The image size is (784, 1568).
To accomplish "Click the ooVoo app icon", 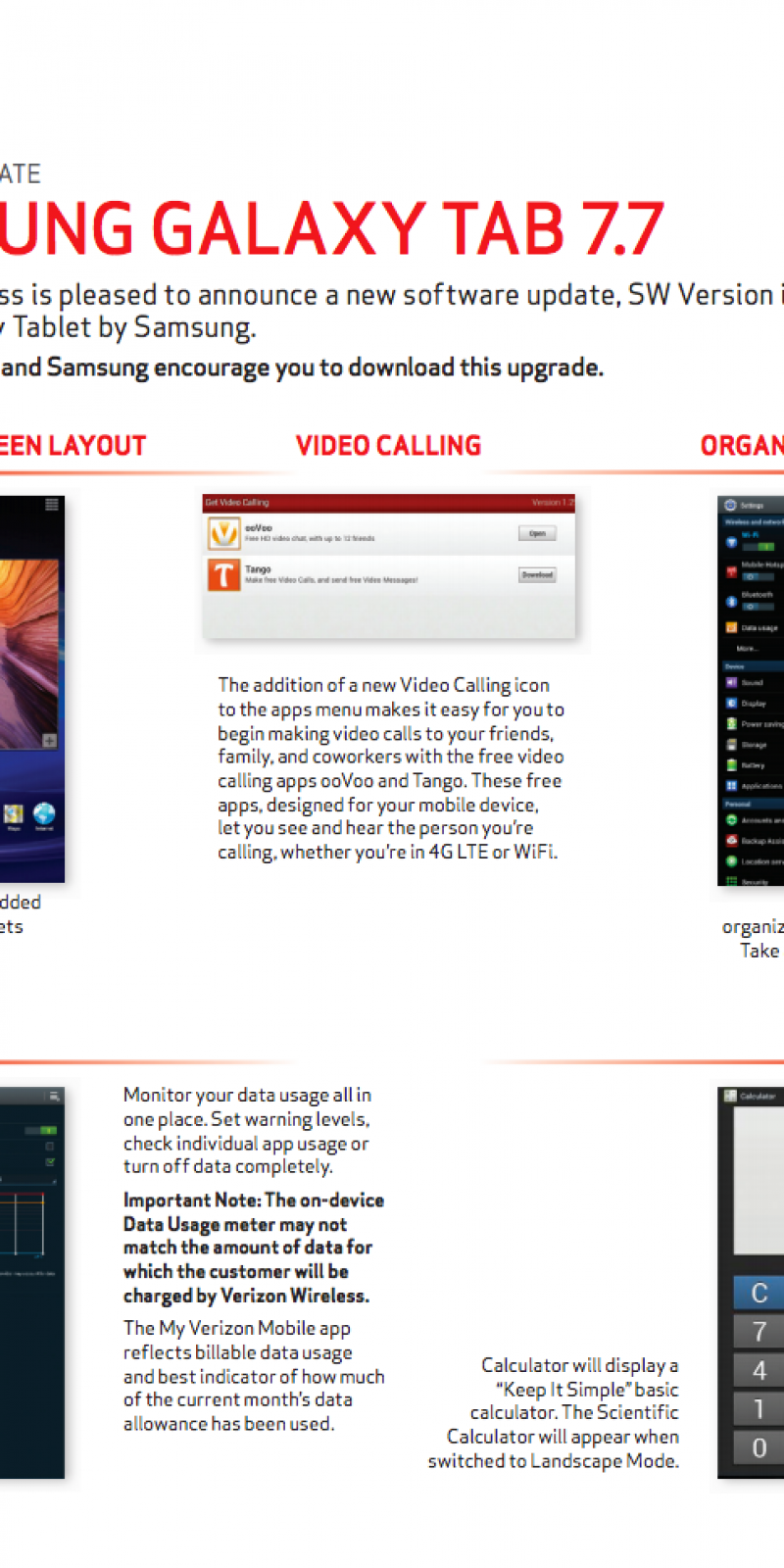I will (x=224, y=534).
